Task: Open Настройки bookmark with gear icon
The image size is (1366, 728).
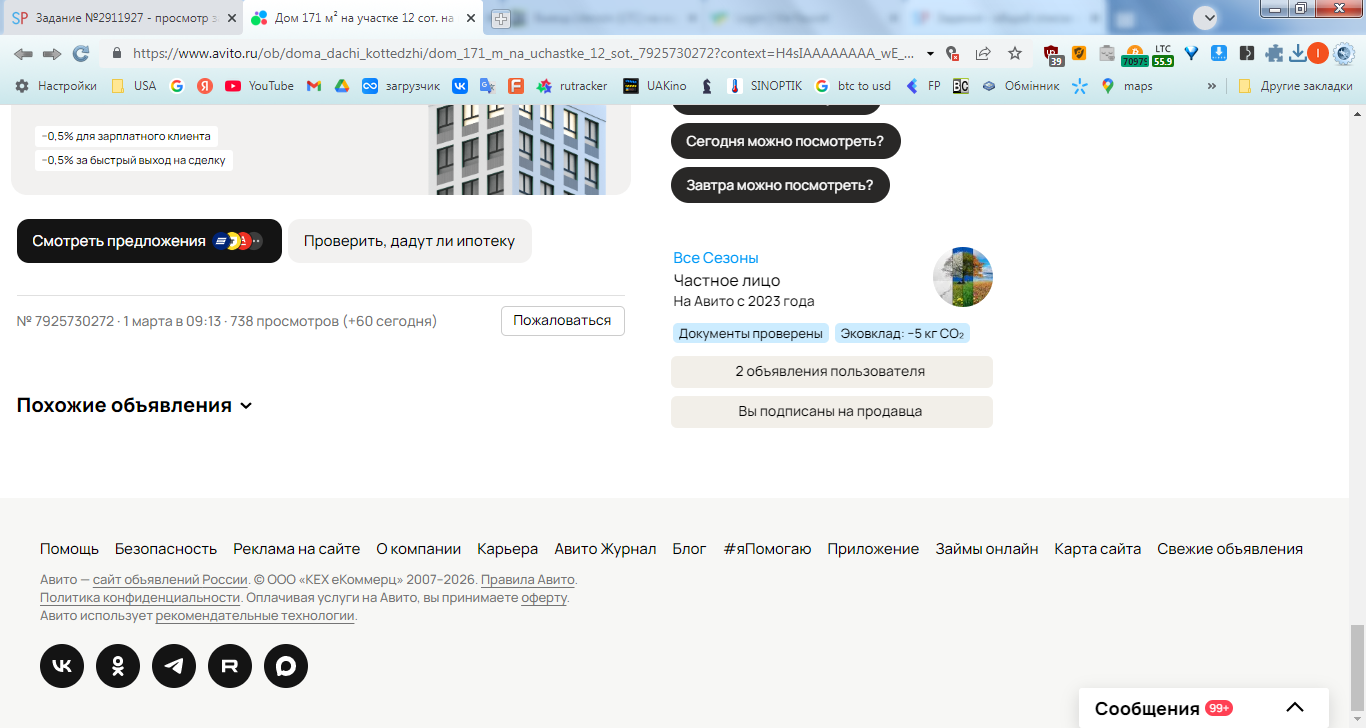Action: [56, 86]
